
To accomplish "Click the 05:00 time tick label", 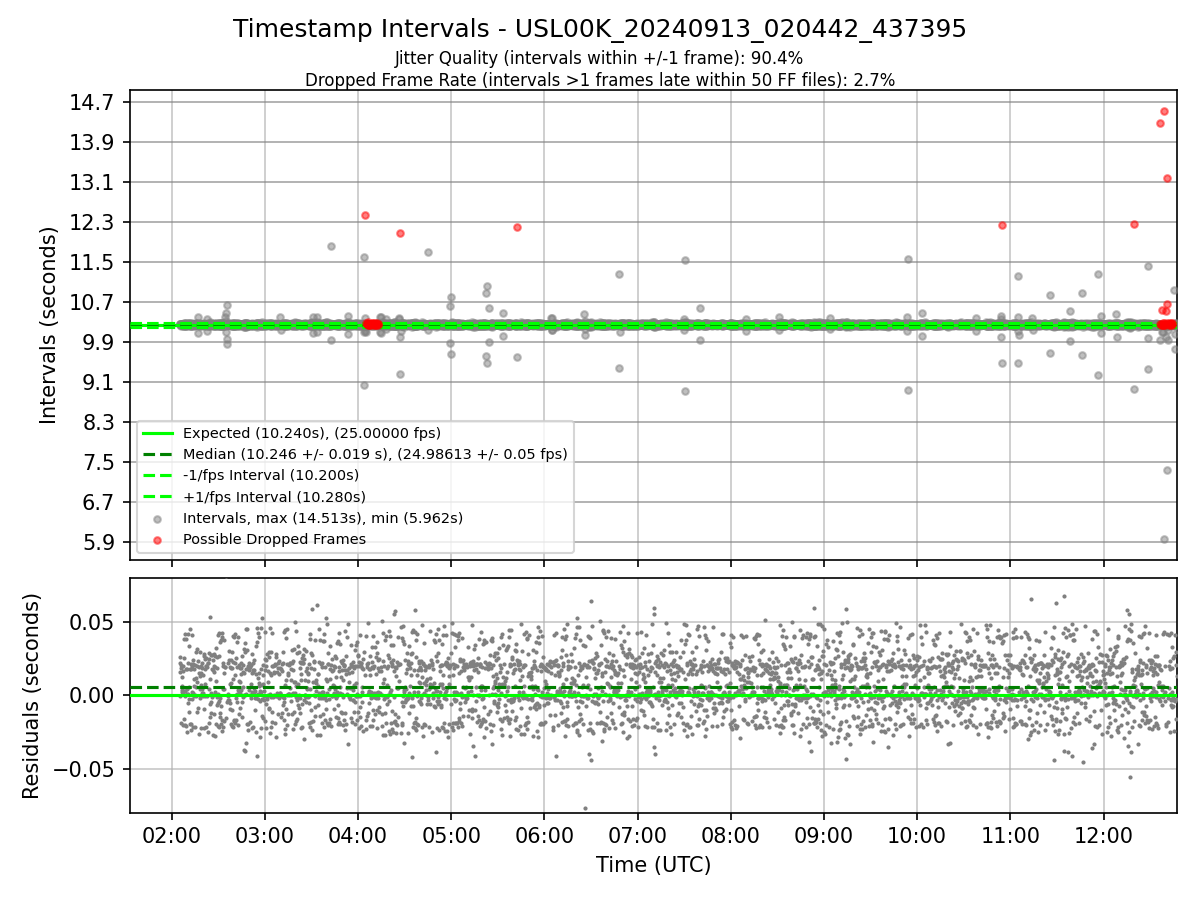I will click(451, 834).
